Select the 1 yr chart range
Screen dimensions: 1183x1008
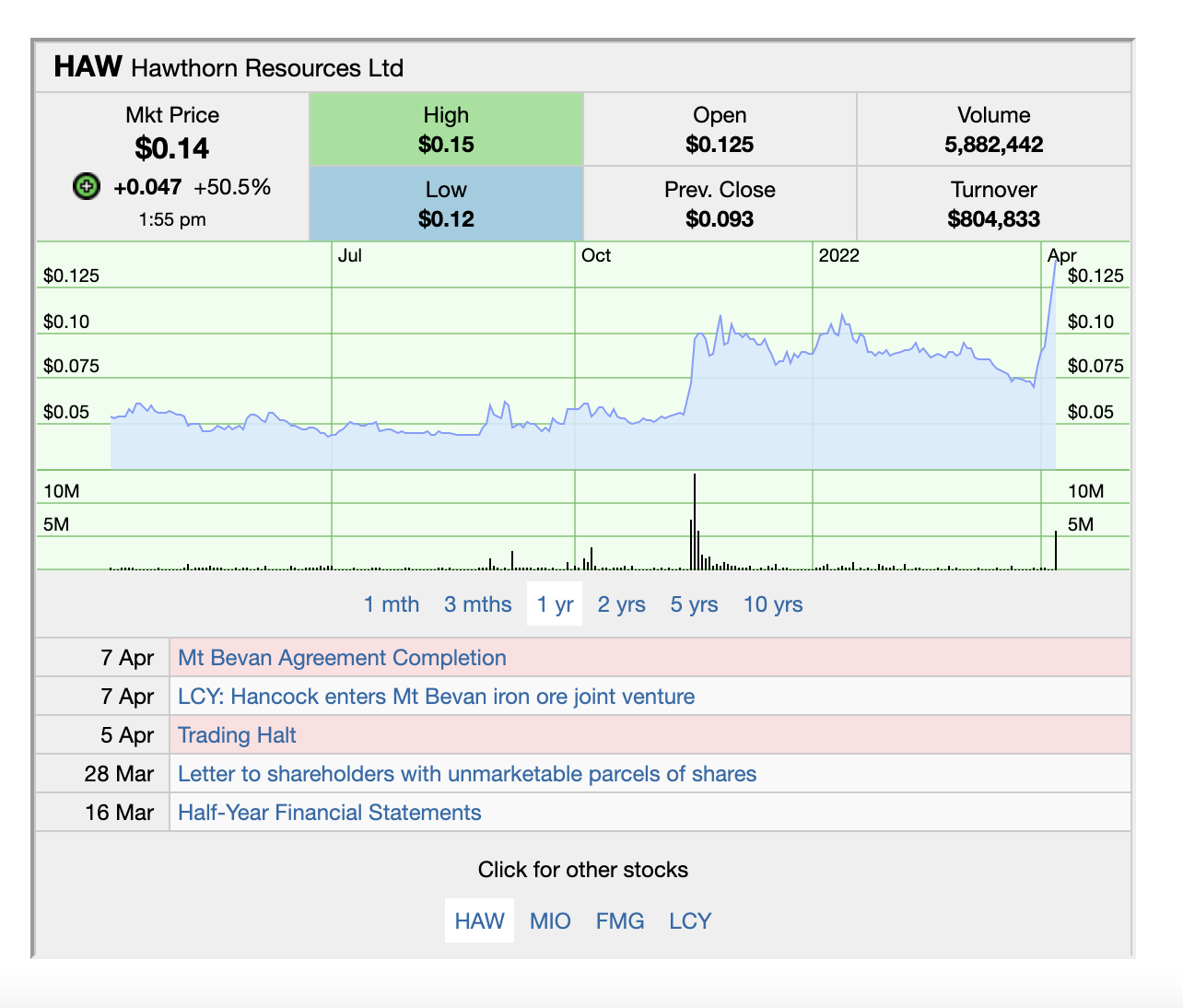tap(555, 604)
